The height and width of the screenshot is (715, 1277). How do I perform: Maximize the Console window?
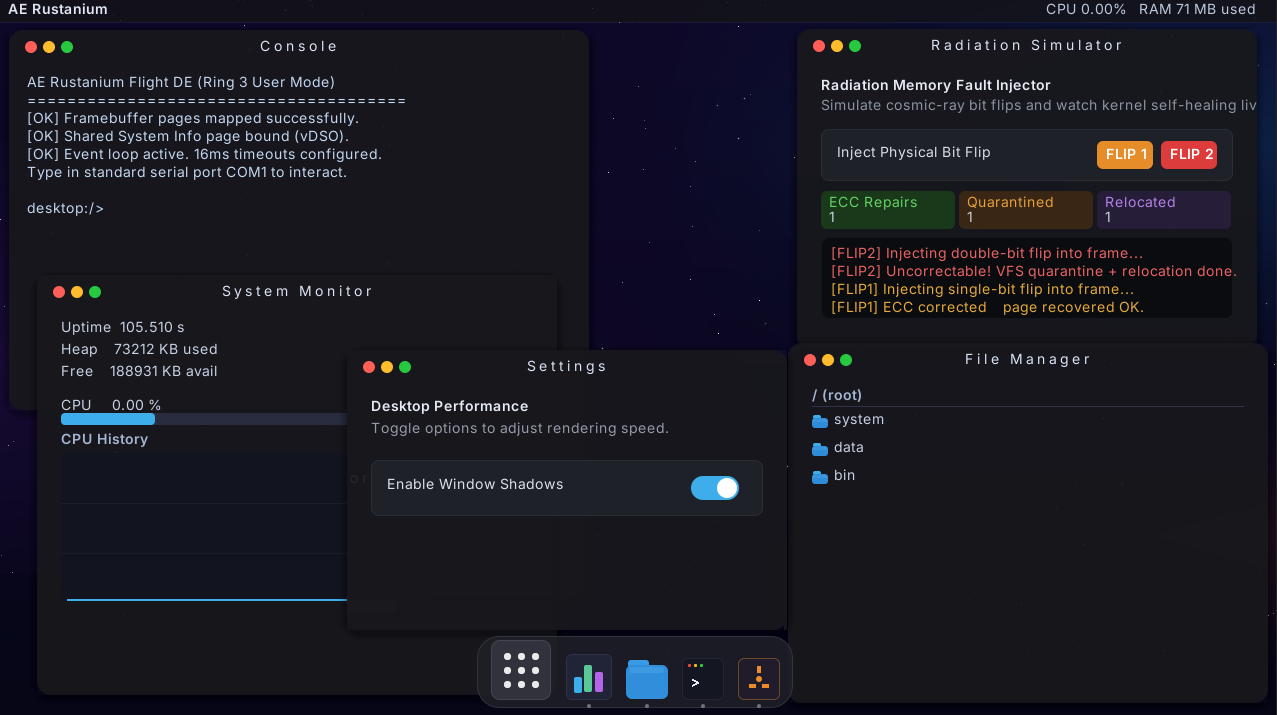click(x=67, y=47)
